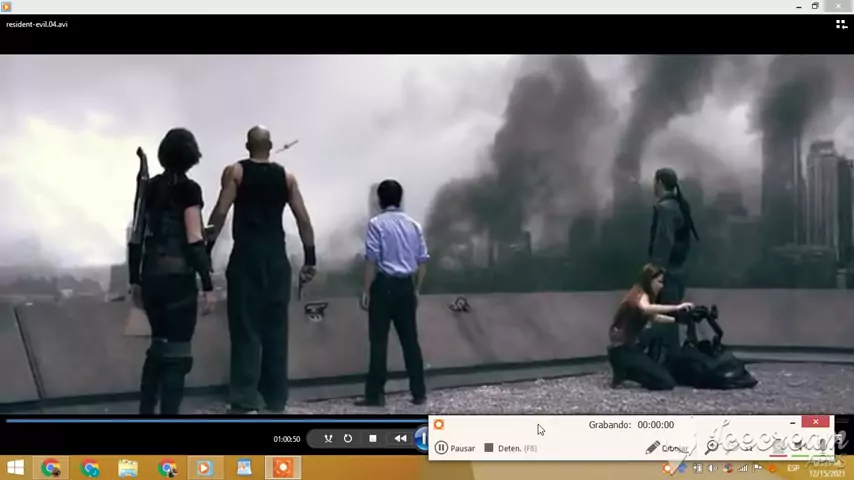Screen dimensions: 854x480
Task: Click the ESP language indicator in tray
Action: (793, 468)
